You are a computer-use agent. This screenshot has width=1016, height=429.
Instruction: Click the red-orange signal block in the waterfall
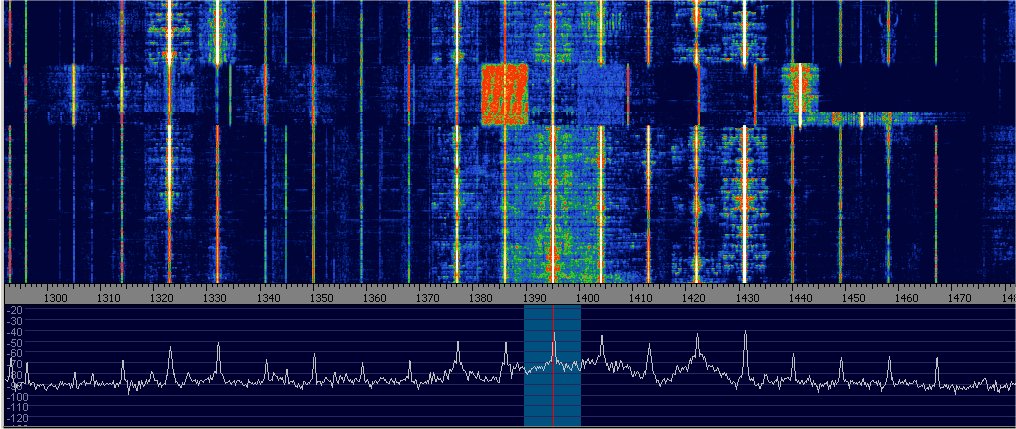click(x=504, y=93)
